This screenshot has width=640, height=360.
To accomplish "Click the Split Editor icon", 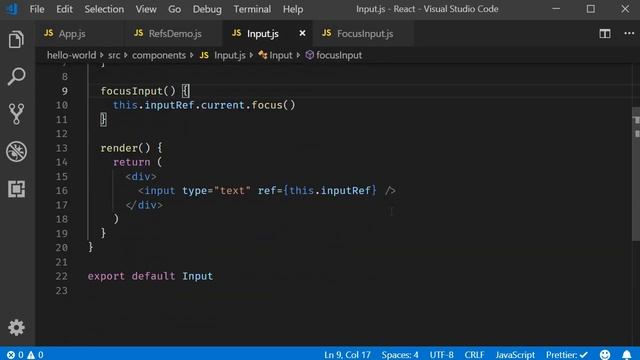I will point(604,33).
